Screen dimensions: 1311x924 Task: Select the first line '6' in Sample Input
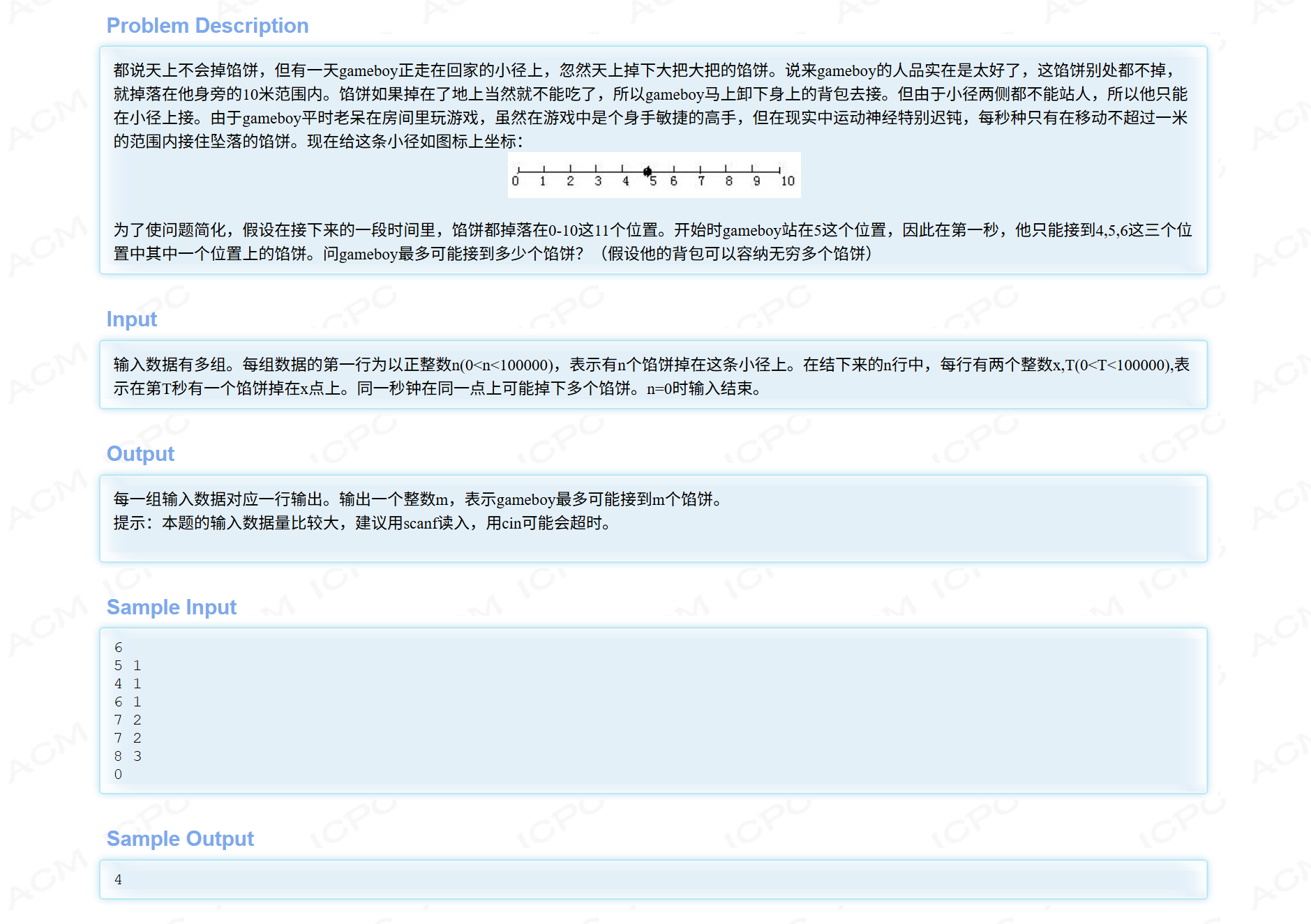[118, 647]
